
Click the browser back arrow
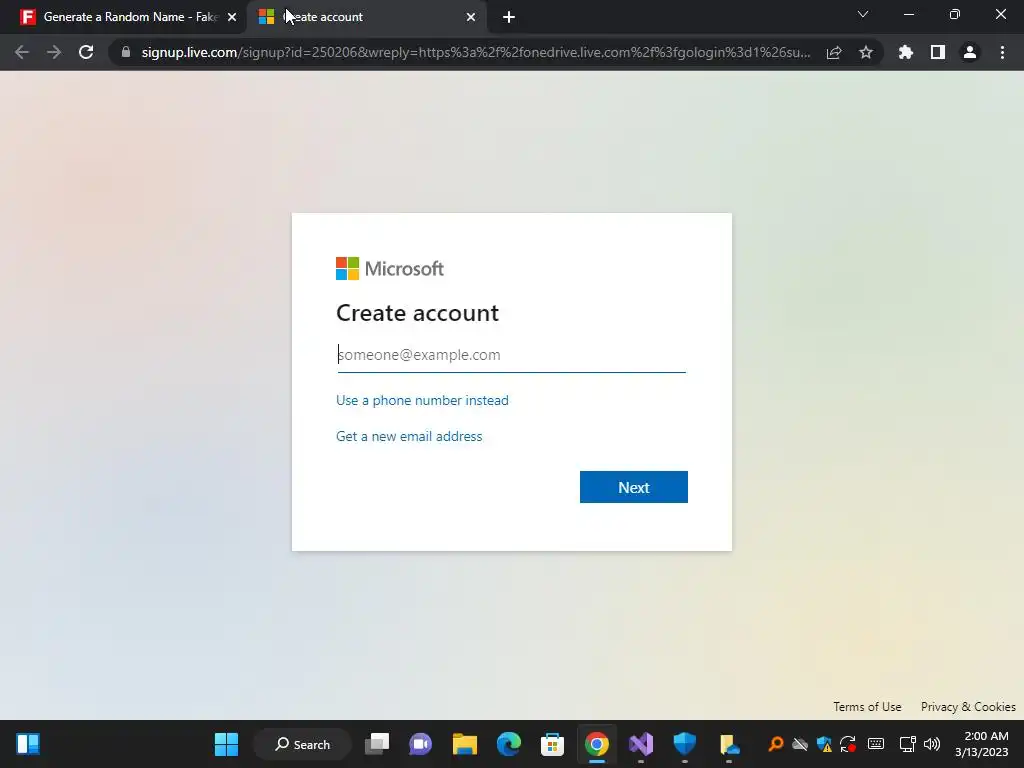pos(22,52)
